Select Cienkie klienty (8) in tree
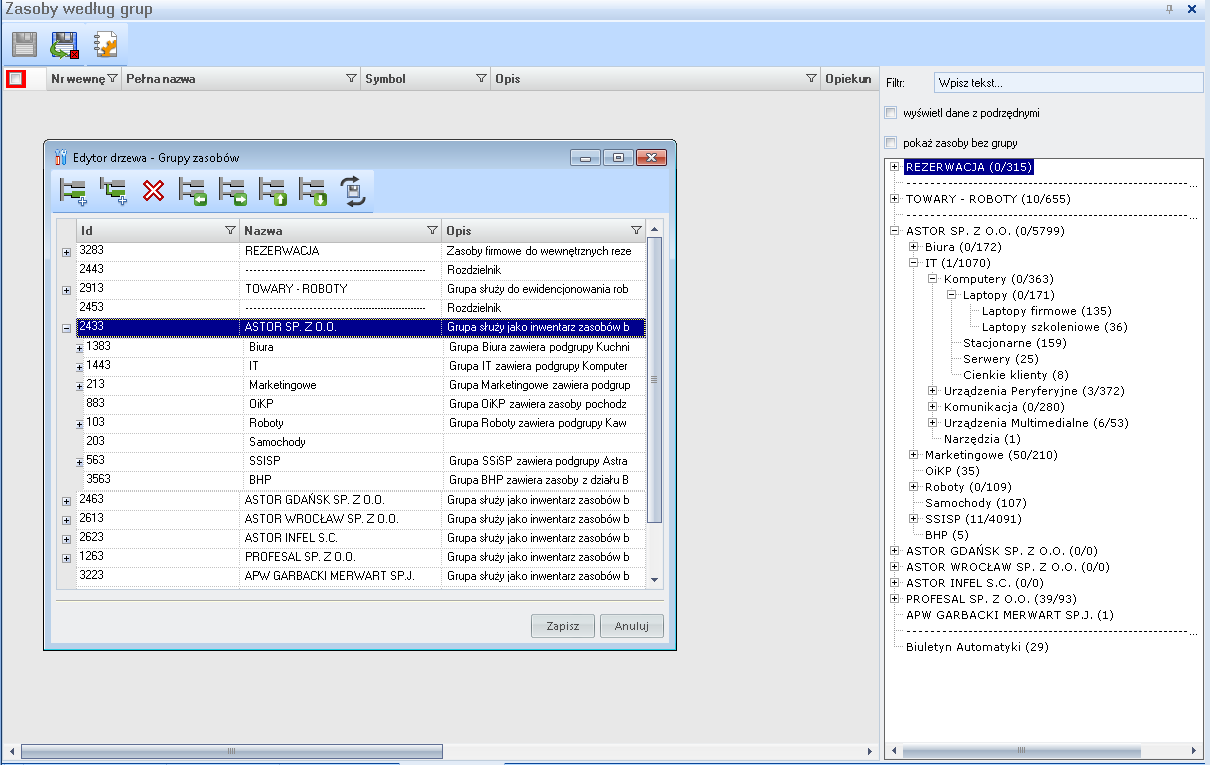 (1016, 375)
